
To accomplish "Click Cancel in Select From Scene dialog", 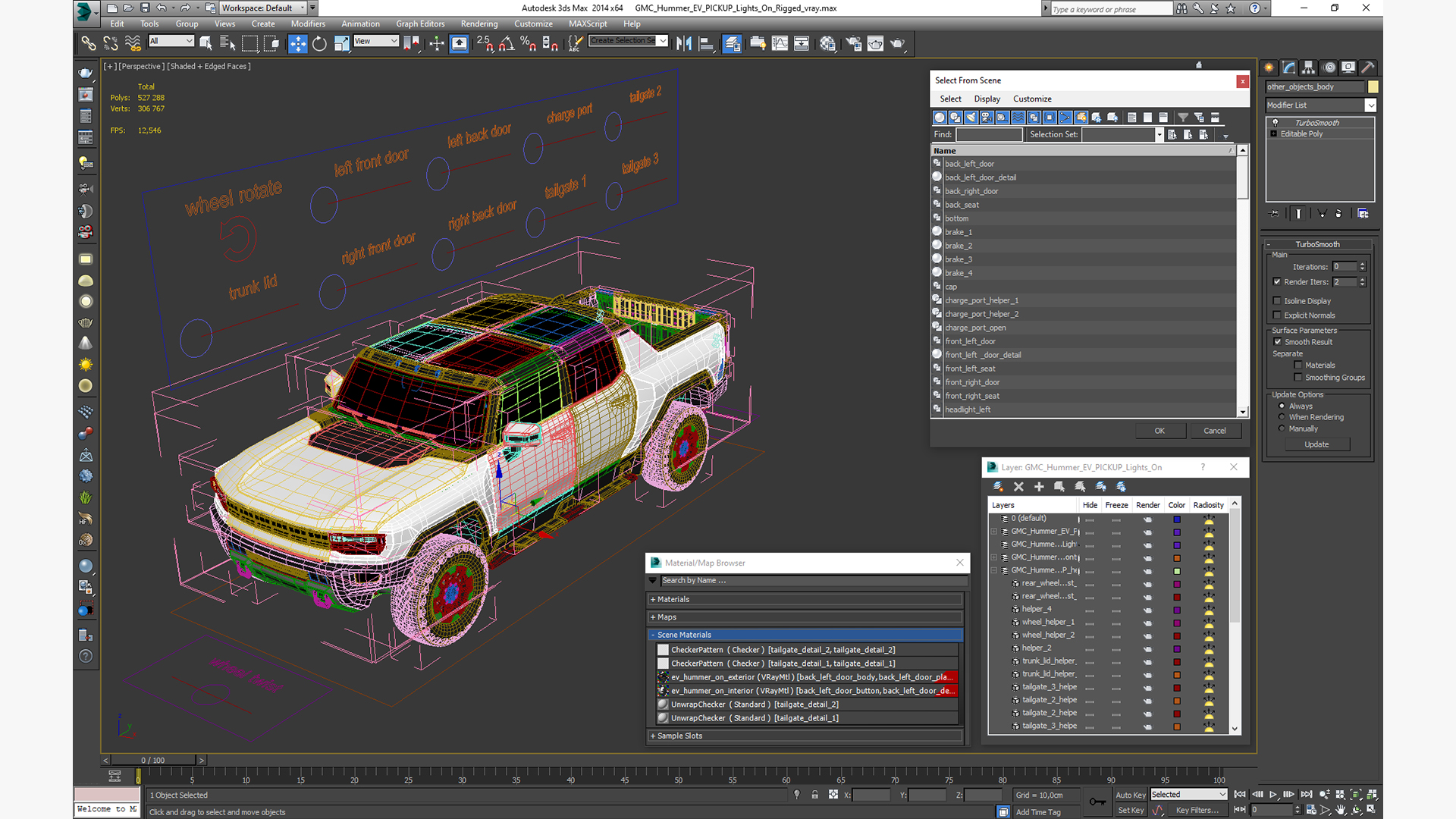I will tap(1215, 431).
